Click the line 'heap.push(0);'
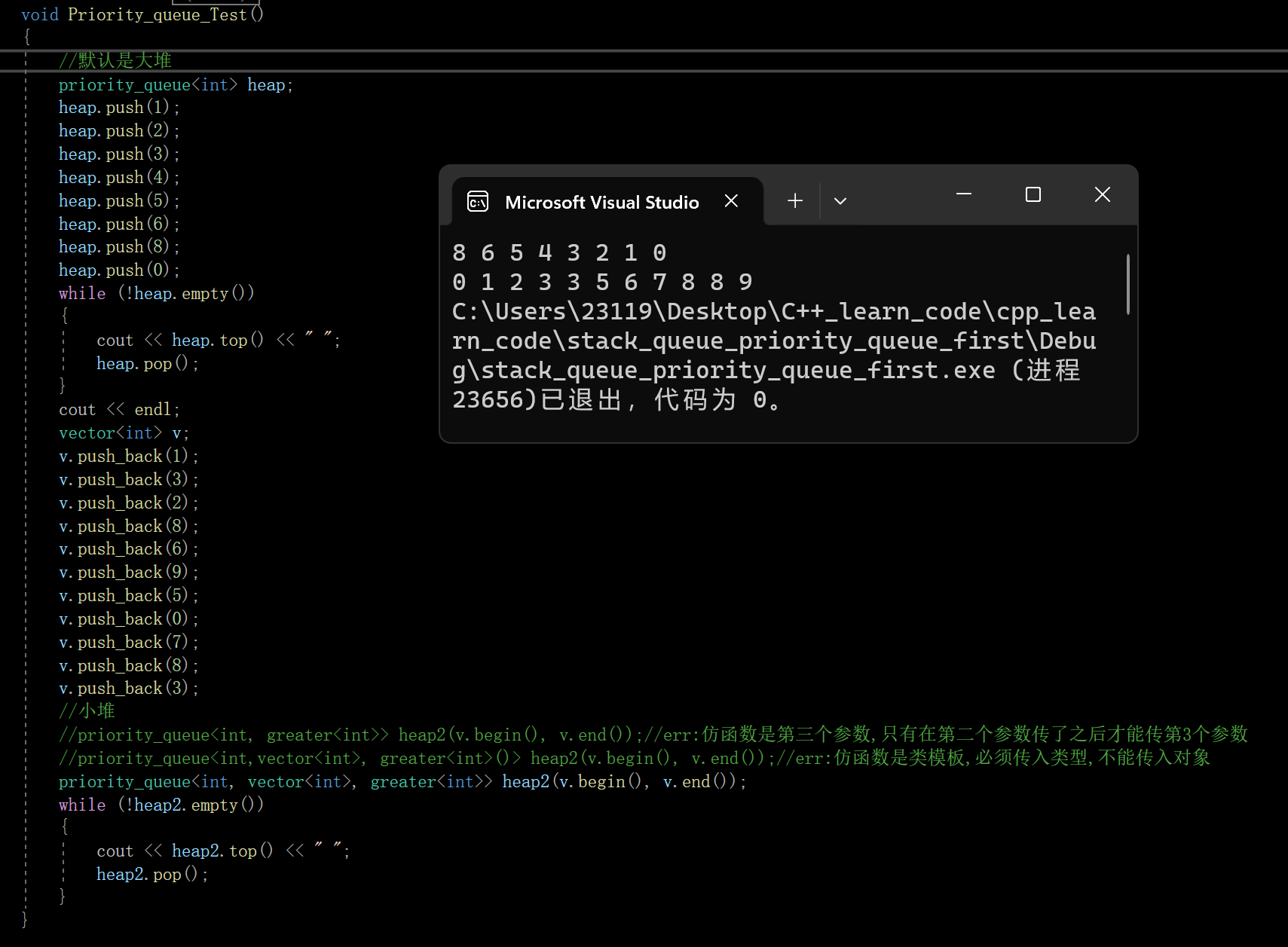The width and height of the screenshot is (1288, 947). [119, 270]
